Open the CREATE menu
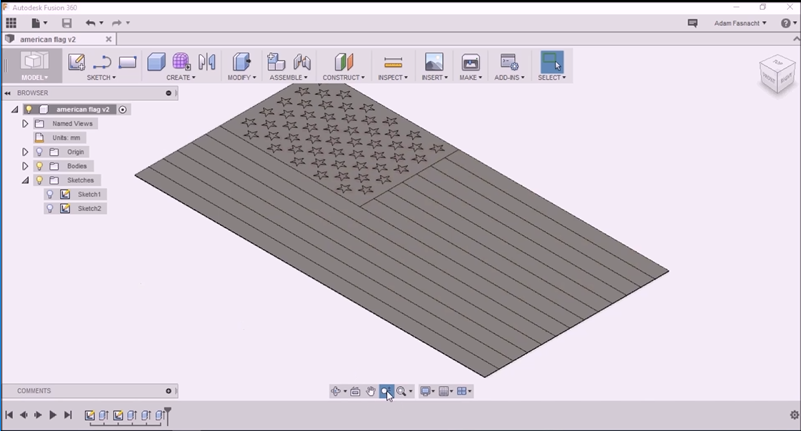The width and height of the screenshot is (801, 431). 181,78
